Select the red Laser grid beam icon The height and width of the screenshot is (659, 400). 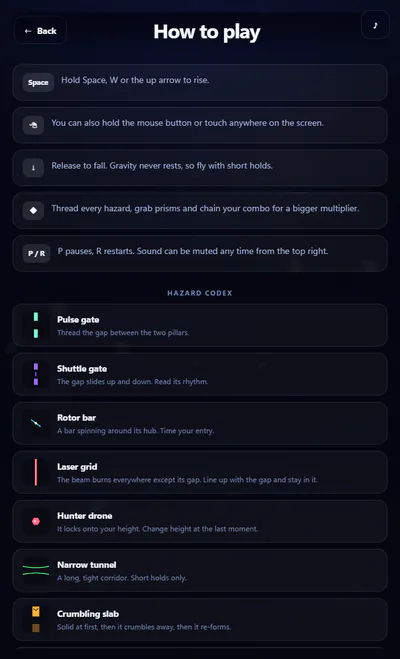pos(36,472)
